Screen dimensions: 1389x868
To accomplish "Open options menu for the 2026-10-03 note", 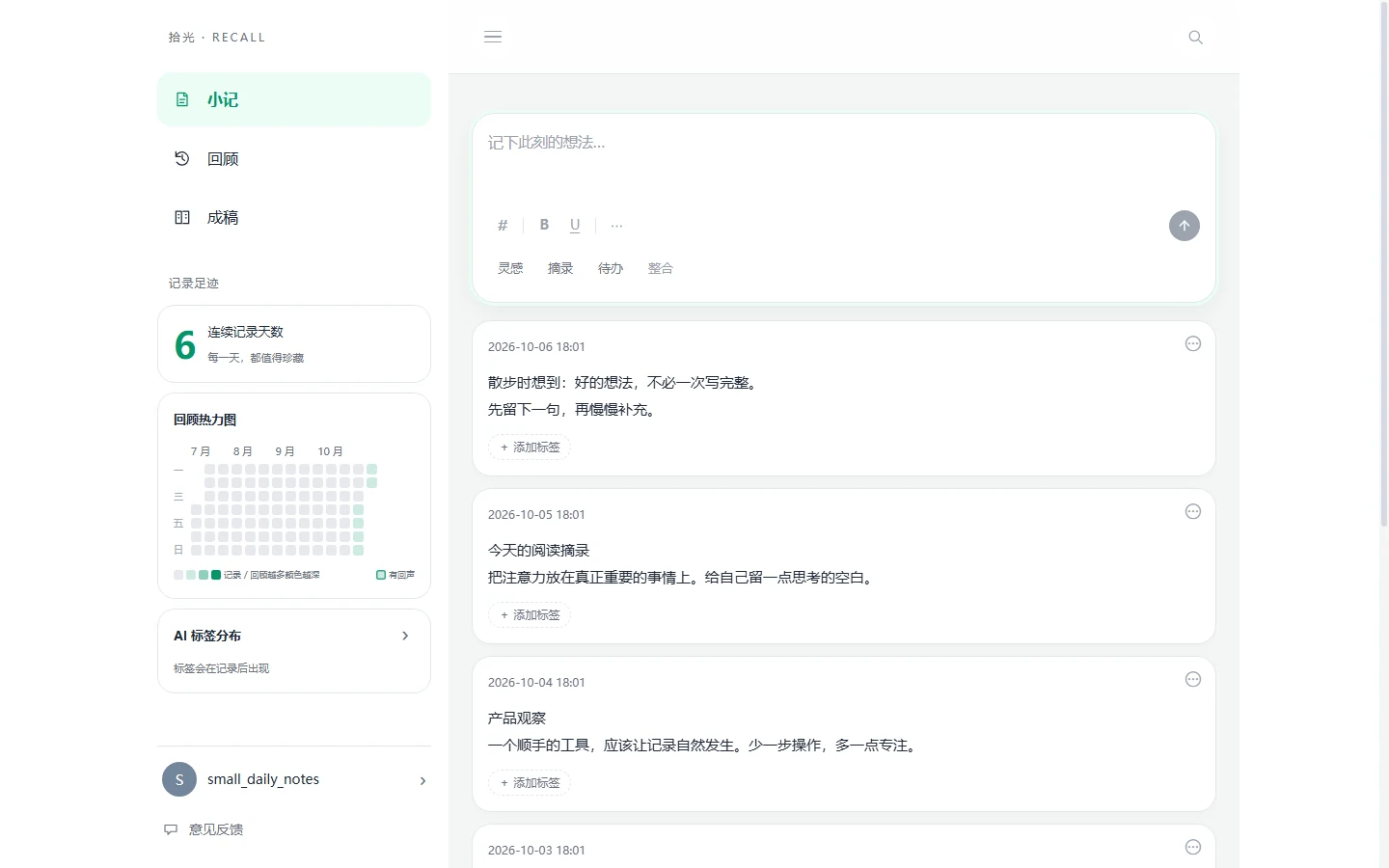I will pyautogui.click(x=1193, y=847).
